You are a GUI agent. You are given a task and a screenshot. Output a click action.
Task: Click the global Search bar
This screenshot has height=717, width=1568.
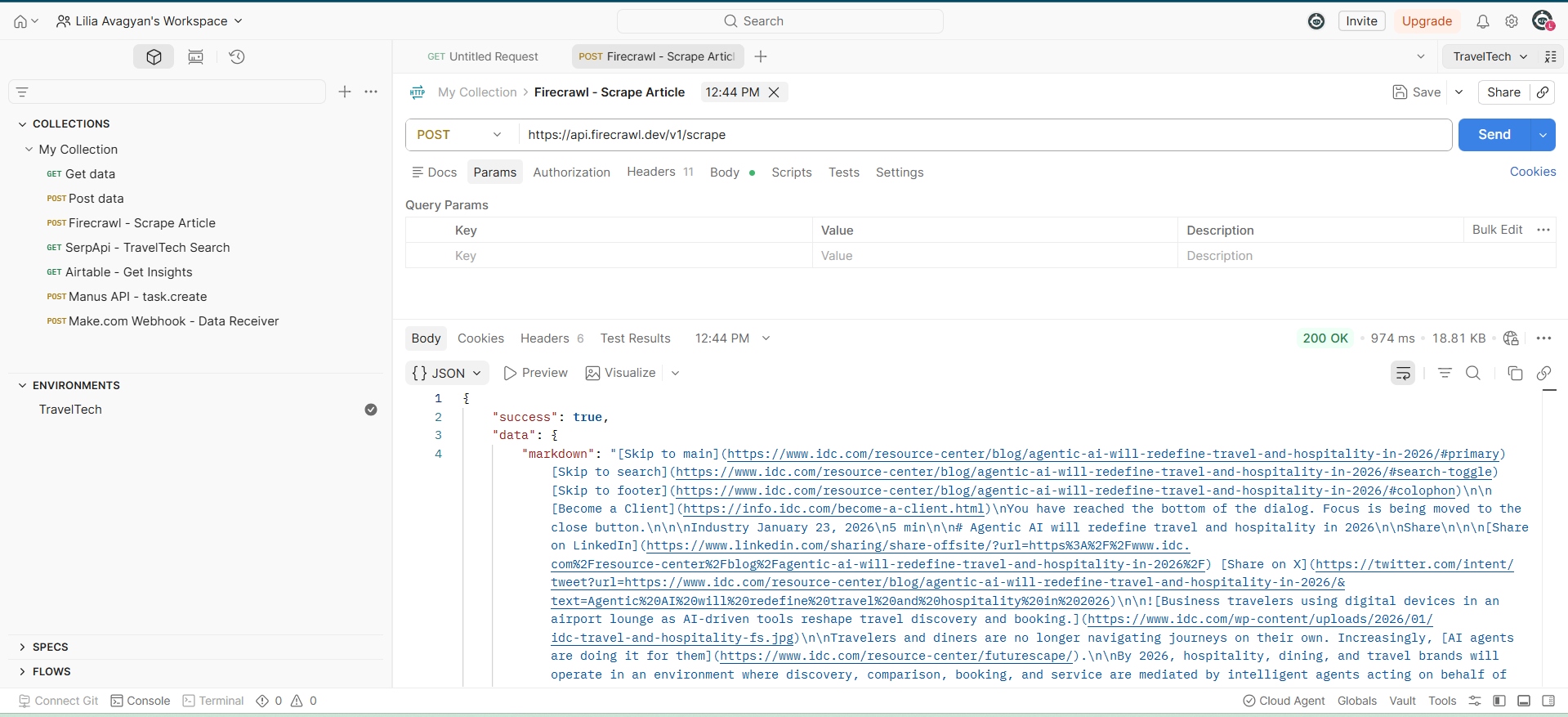(780, 21)
